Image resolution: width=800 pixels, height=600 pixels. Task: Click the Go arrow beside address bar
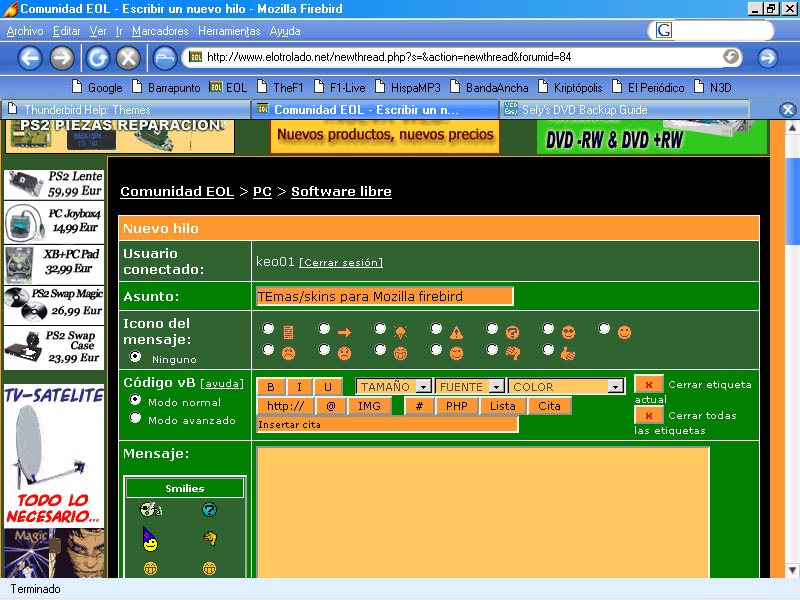click(767, 58)
